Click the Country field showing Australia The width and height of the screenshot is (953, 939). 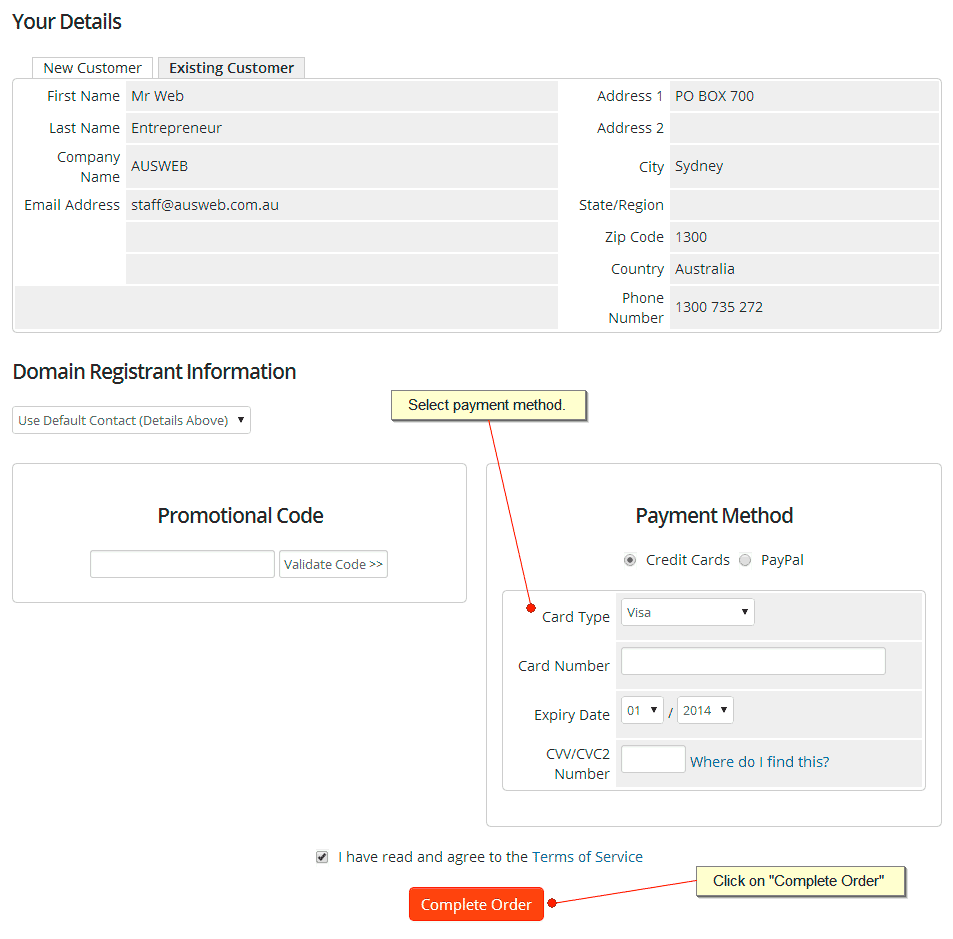click(804, 269)
